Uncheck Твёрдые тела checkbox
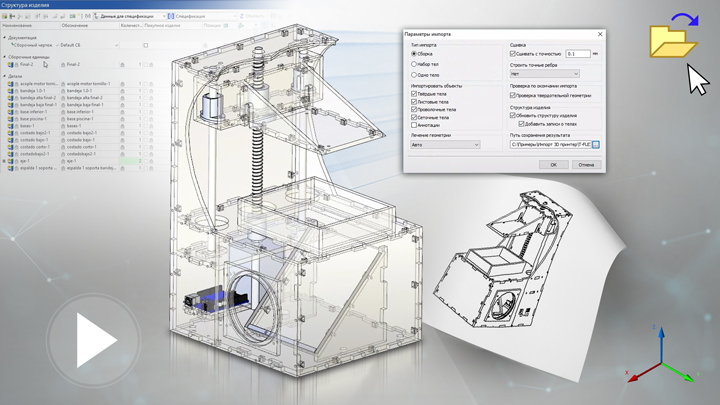 click(x=414, y=94)
